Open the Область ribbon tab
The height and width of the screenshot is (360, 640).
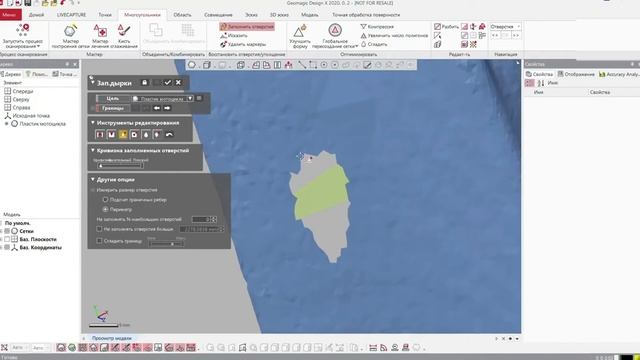coord(182,15)
